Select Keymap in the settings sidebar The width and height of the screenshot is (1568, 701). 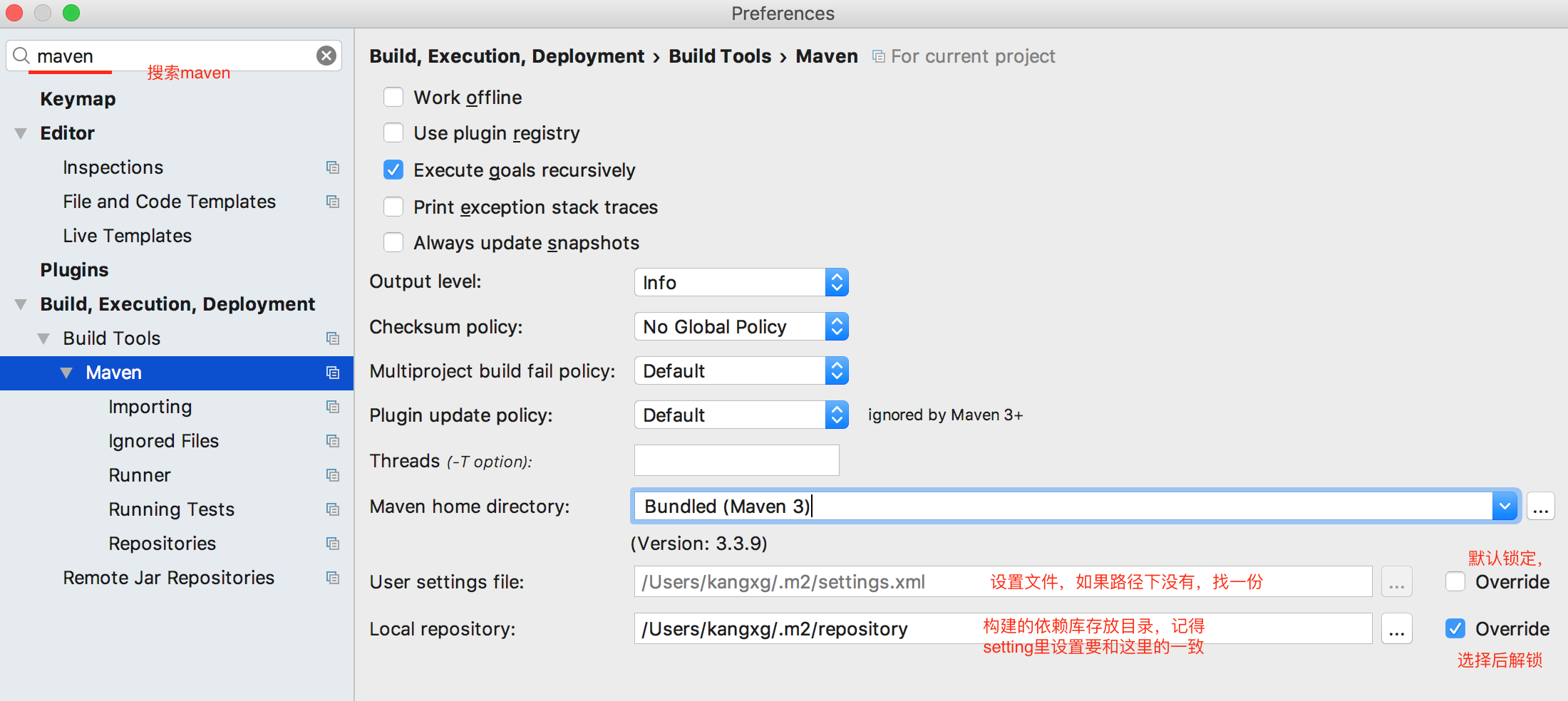(x=78, y=98)
